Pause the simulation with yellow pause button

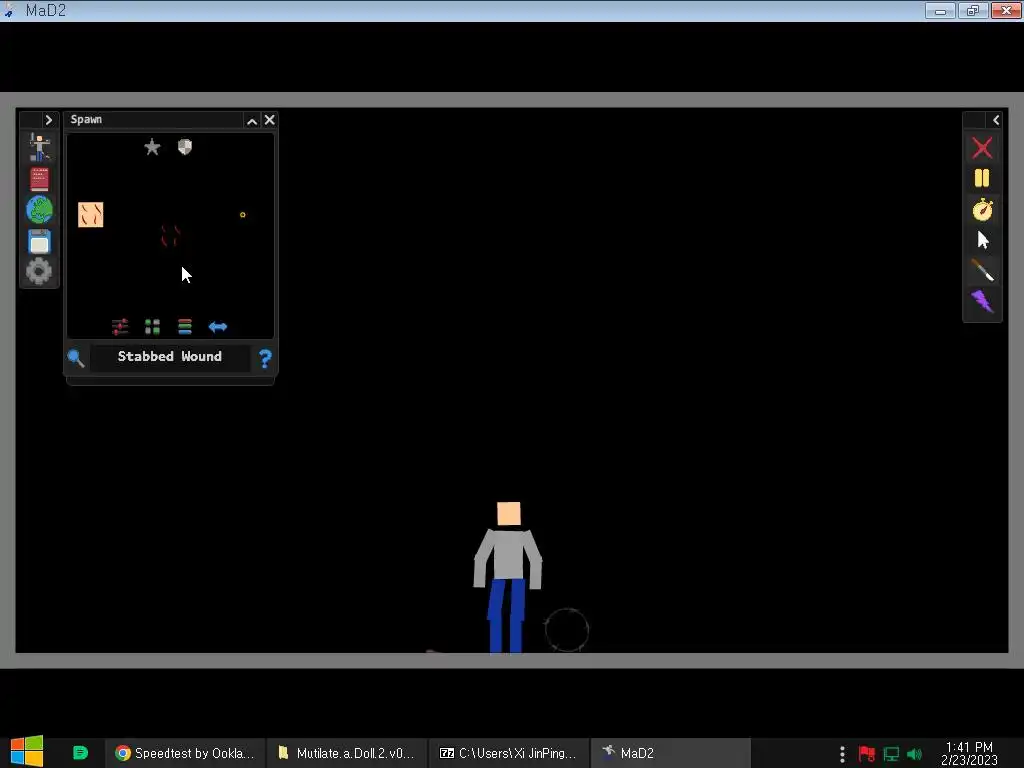(x=982, y=178)
